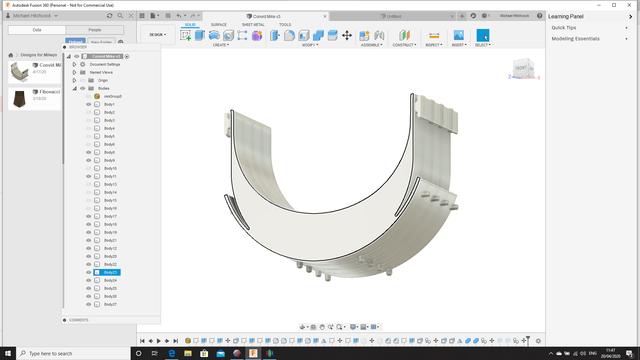Toggle visibility eye of Body11
The height and width of the screenshot is (360, 640).
point(89,176)
